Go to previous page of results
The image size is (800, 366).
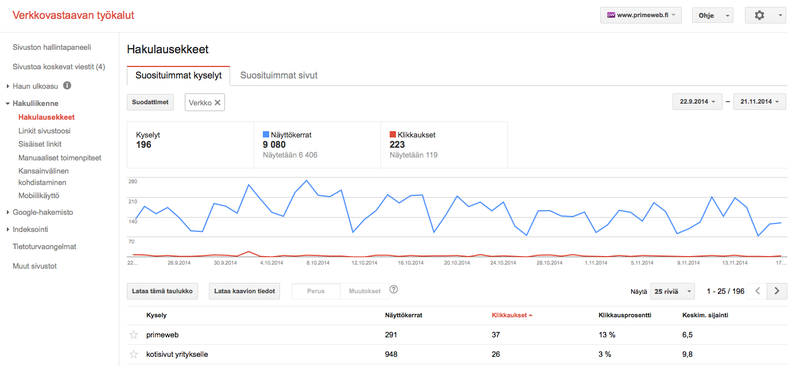click(758, 291)
